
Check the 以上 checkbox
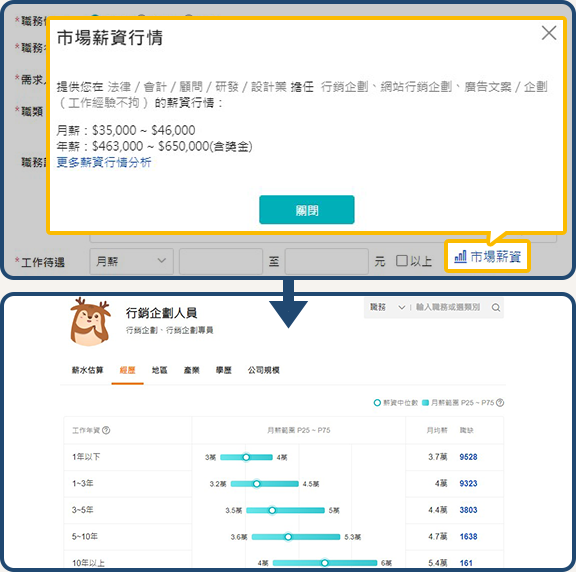pos(402,261)
